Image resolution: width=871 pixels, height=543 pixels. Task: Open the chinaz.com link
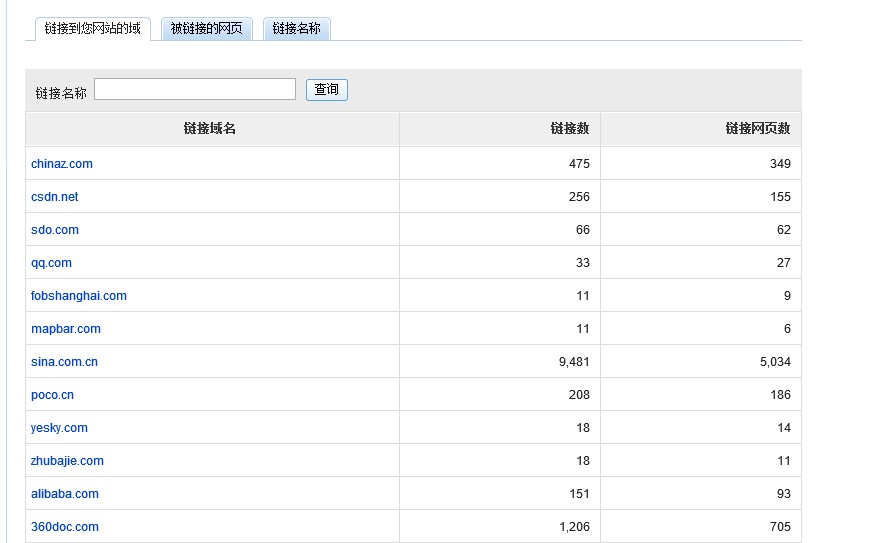[x=62, y=164]
